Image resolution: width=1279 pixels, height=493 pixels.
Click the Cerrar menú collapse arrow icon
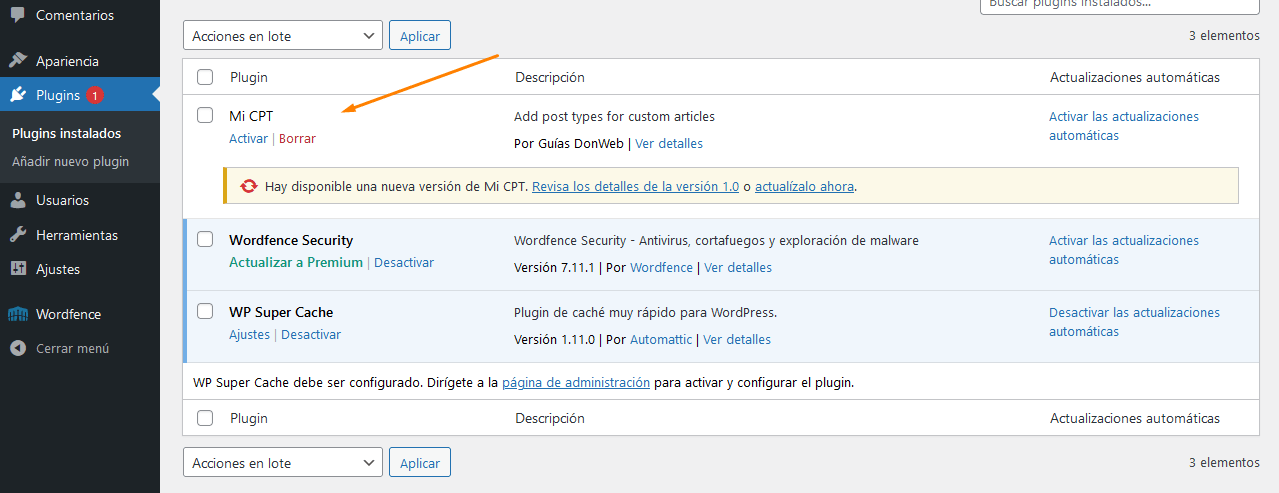click(x=18, y=349)
